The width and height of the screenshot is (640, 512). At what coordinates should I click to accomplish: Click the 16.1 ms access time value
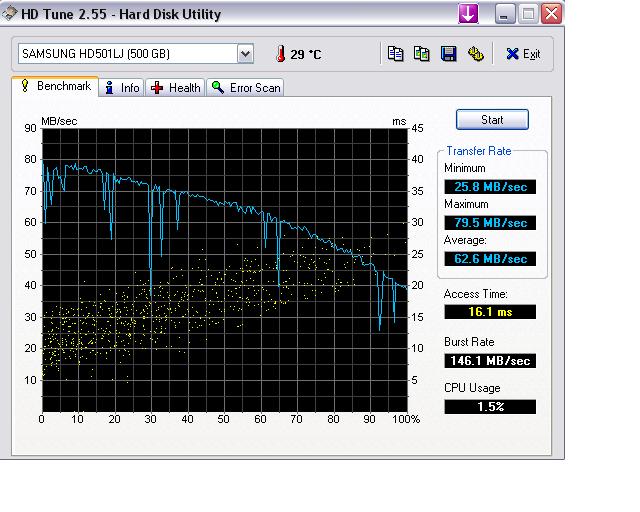point(490,312)
